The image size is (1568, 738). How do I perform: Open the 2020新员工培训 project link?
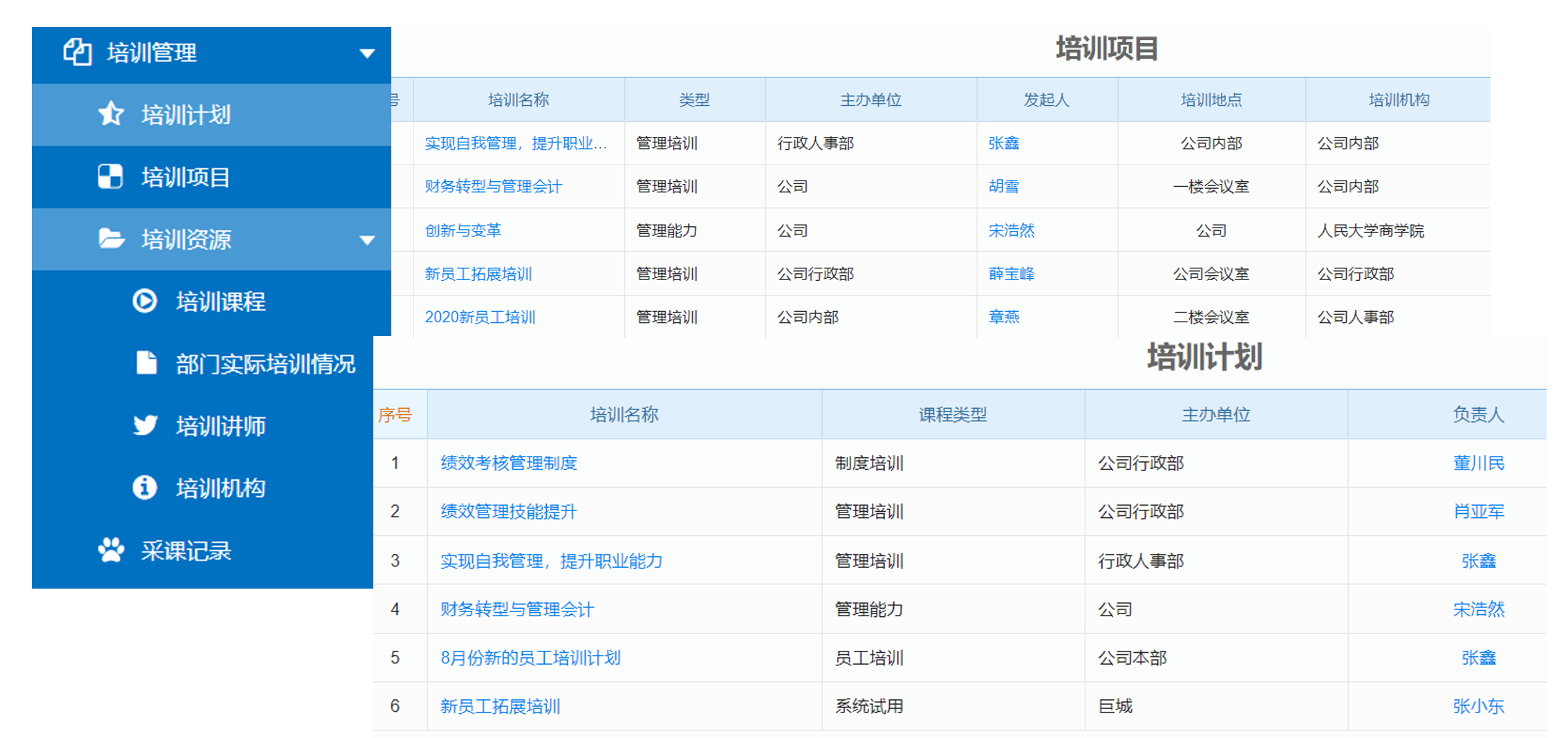480,317
